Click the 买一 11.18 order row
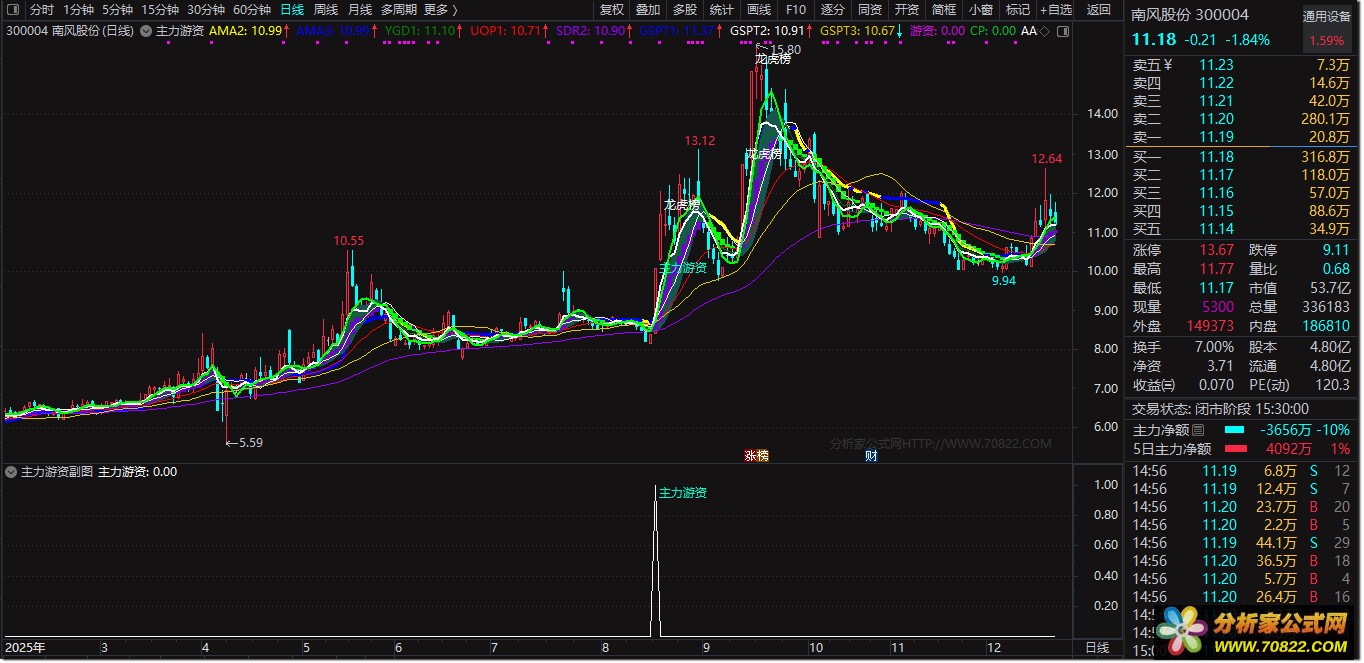Image resolution: width=1364 pixels, height=663 pixels. pos(1241,157)
